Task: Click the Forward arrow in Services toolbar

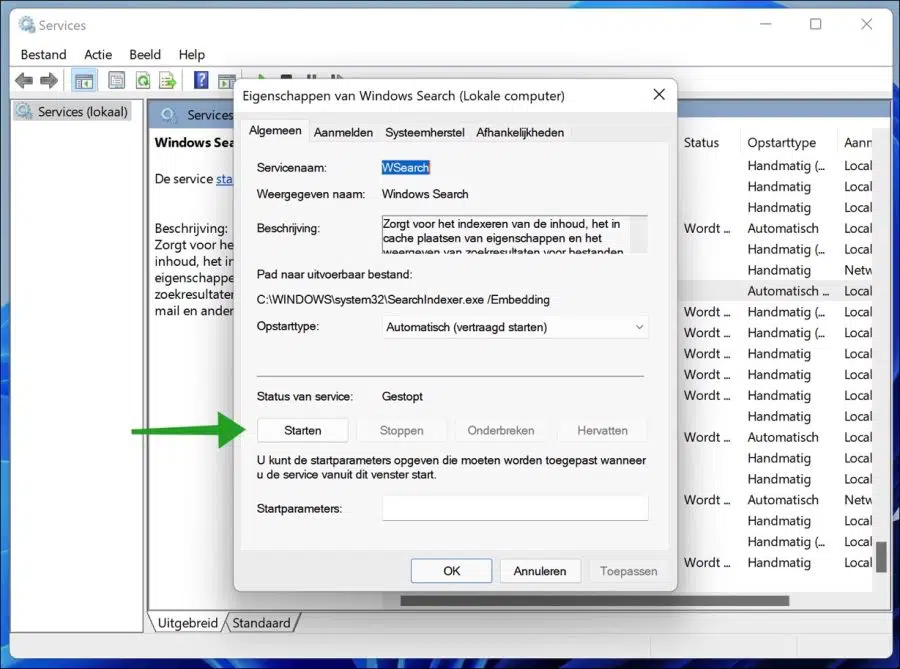Action: point(49,80)
